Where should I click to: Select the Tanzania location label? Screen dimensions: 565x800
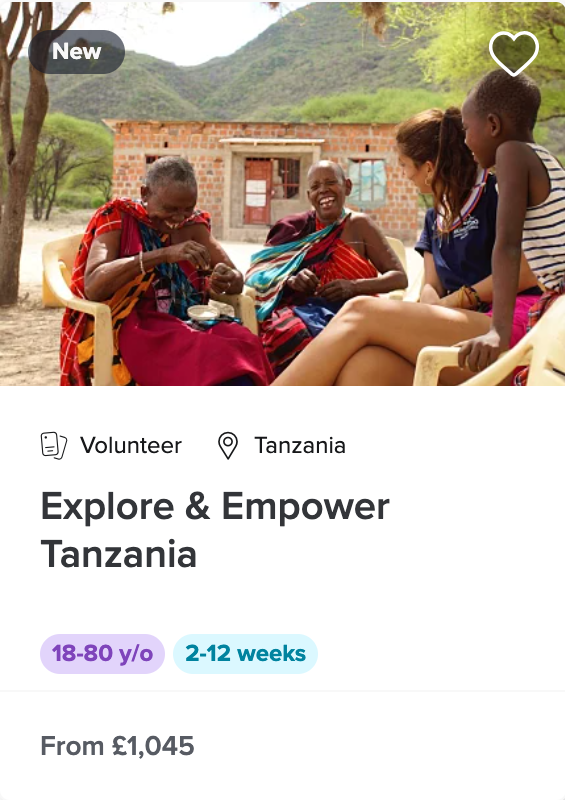pyautogui.click(x=300, y=445)
